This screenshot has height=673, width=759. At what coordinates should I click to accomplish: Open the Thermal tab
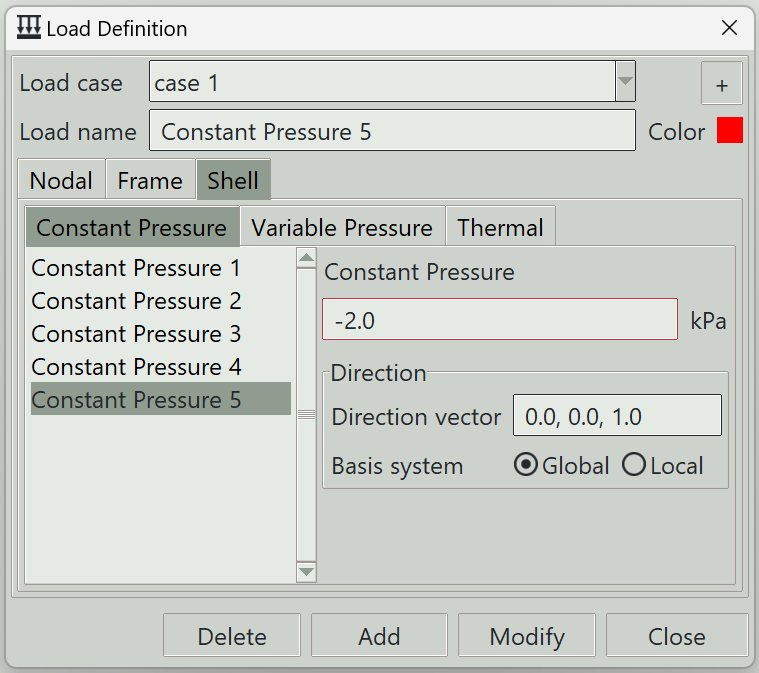pyautogui.click(x=501, y=227)
